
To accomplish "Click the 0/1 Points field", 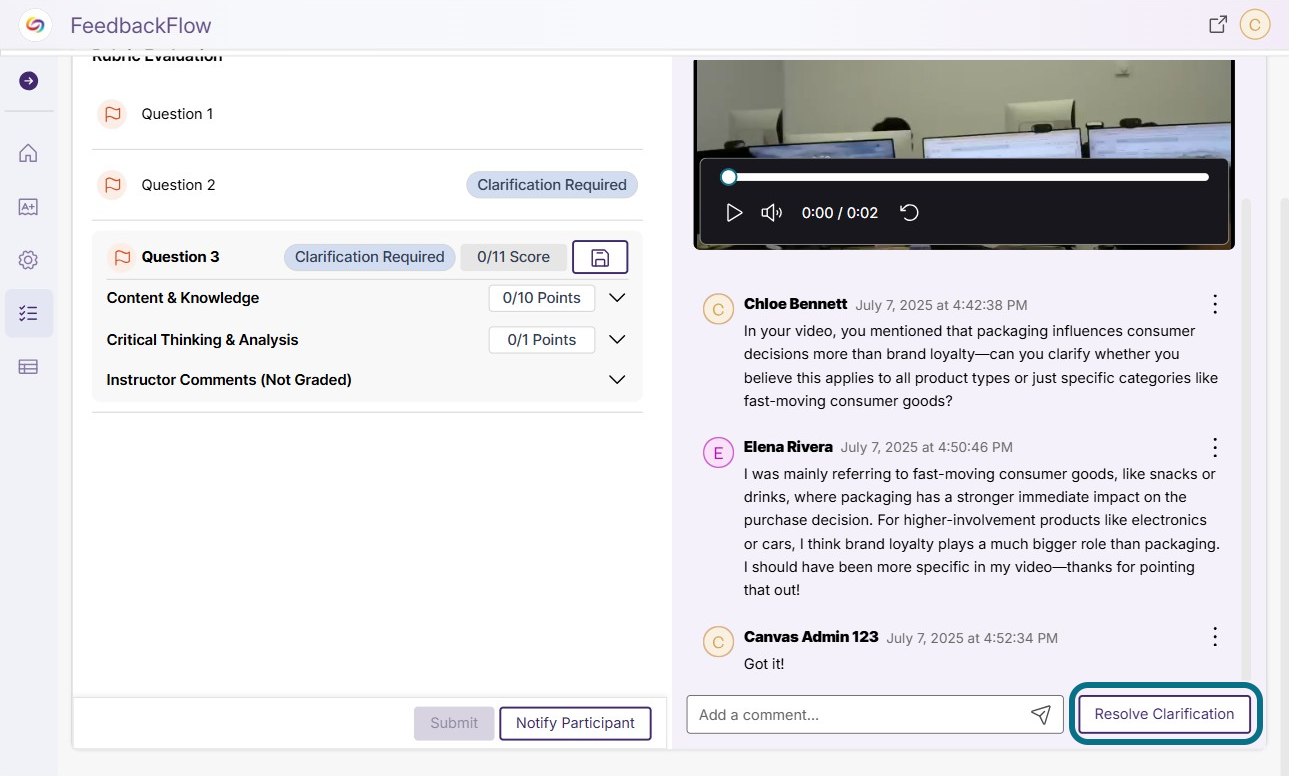I will click(x=541, y=340).
